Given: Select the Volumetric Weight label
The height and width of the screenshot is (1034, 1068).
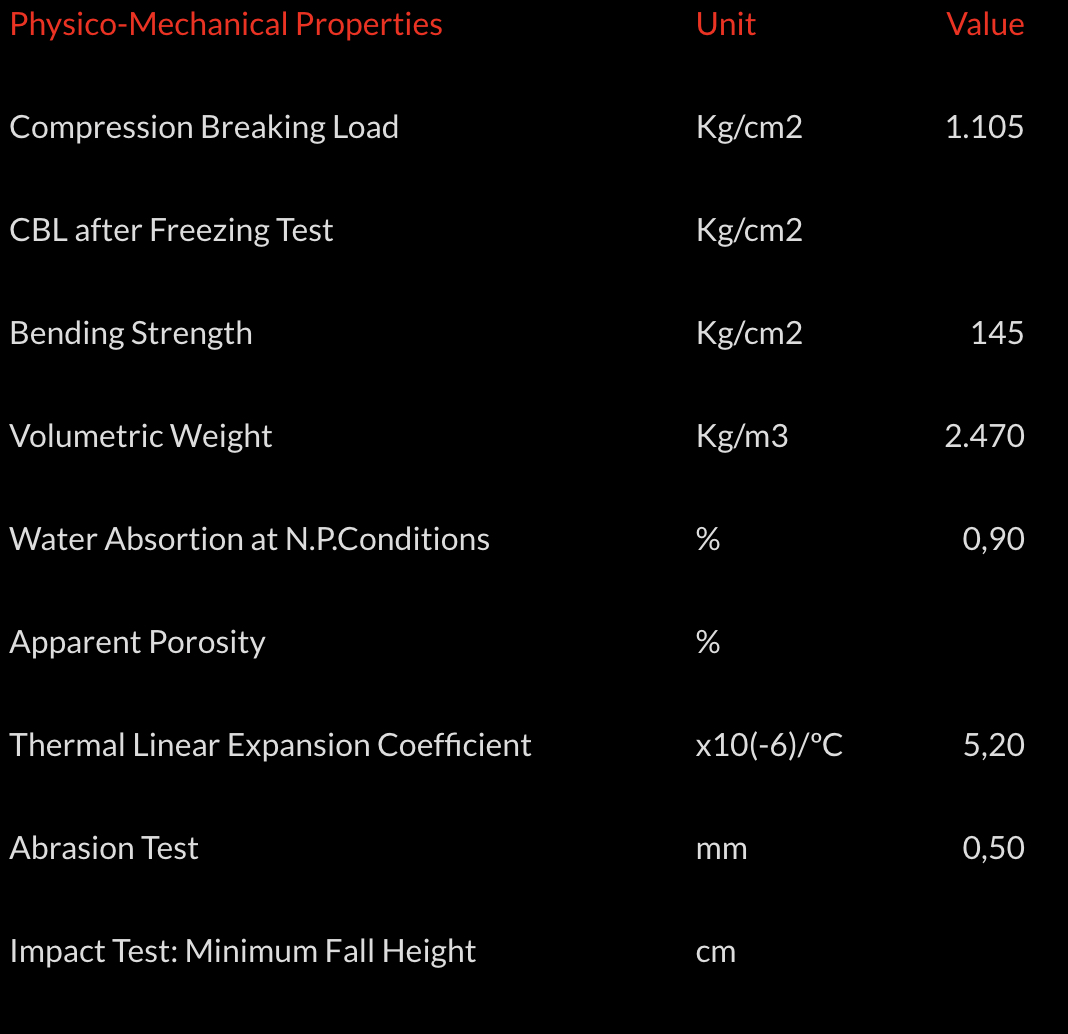Looking at the screenshot, I should 141,436.
